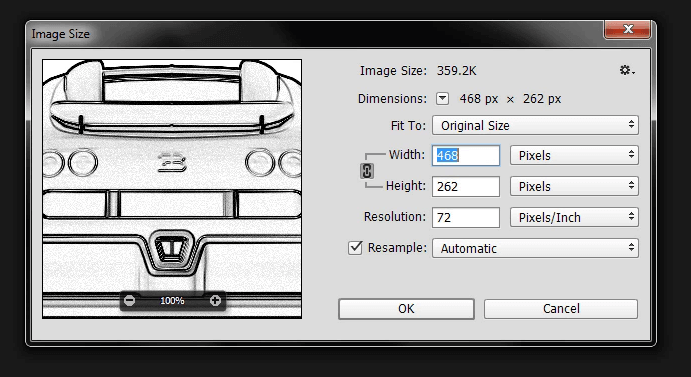Click the car preview image
The image size is (691, 377).
click(172, 189)
